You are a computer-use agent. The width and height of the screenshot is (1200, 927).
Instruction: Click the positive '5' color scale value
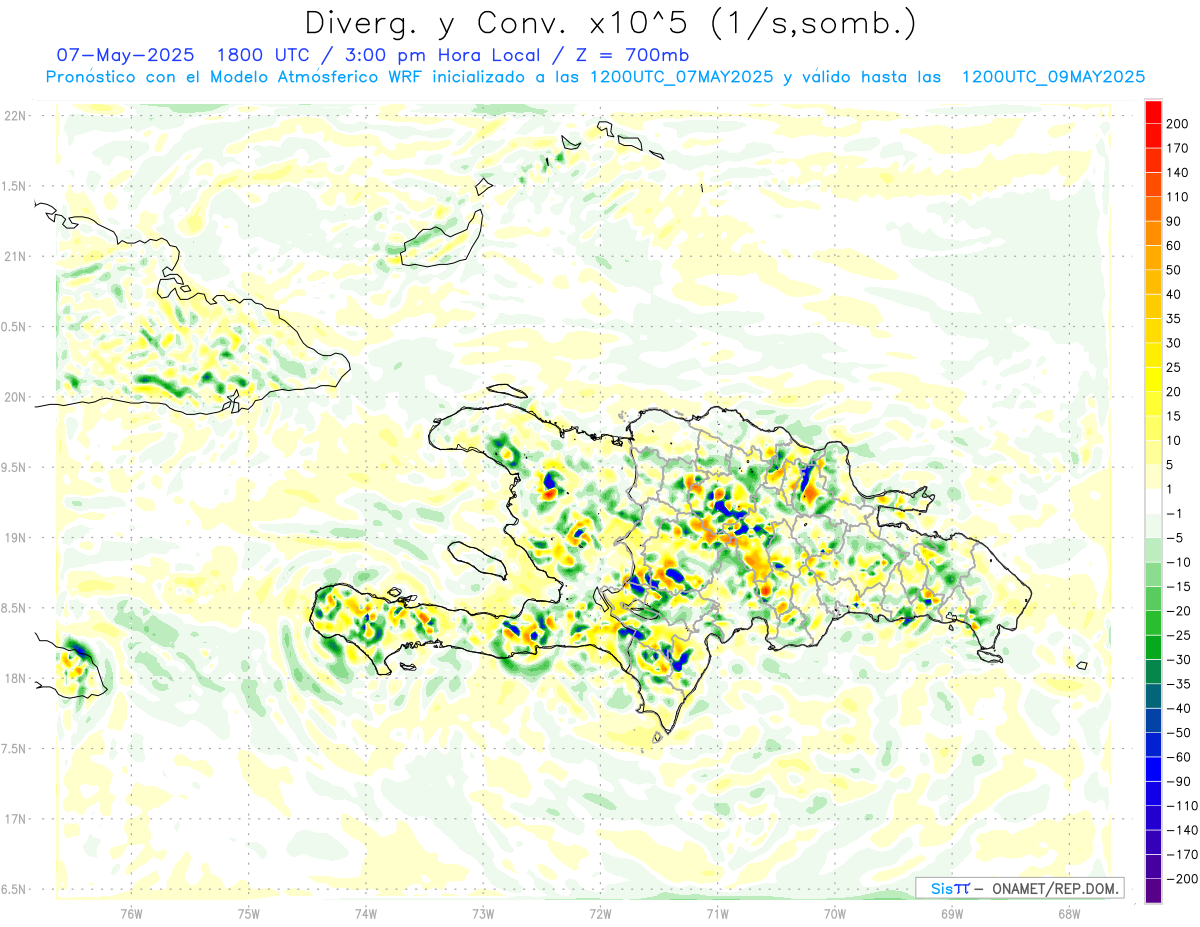click(1170, 465)
